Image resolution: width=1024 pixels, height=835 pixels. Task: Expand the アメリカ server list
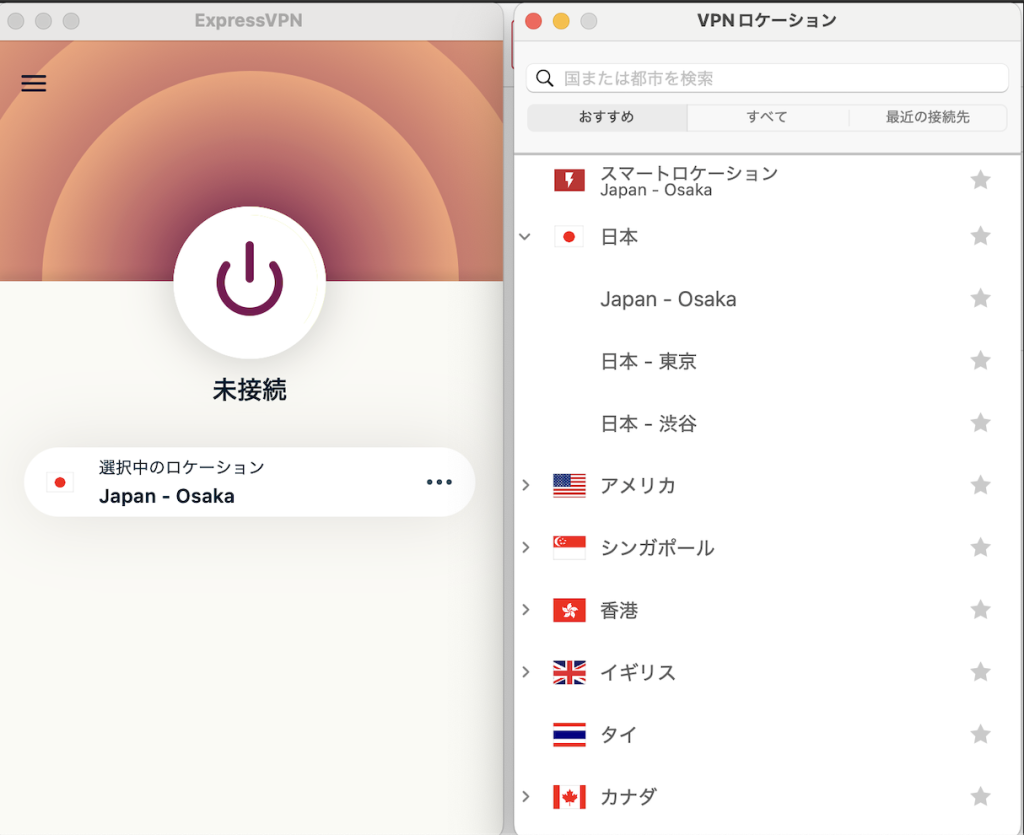click(525, 485)
